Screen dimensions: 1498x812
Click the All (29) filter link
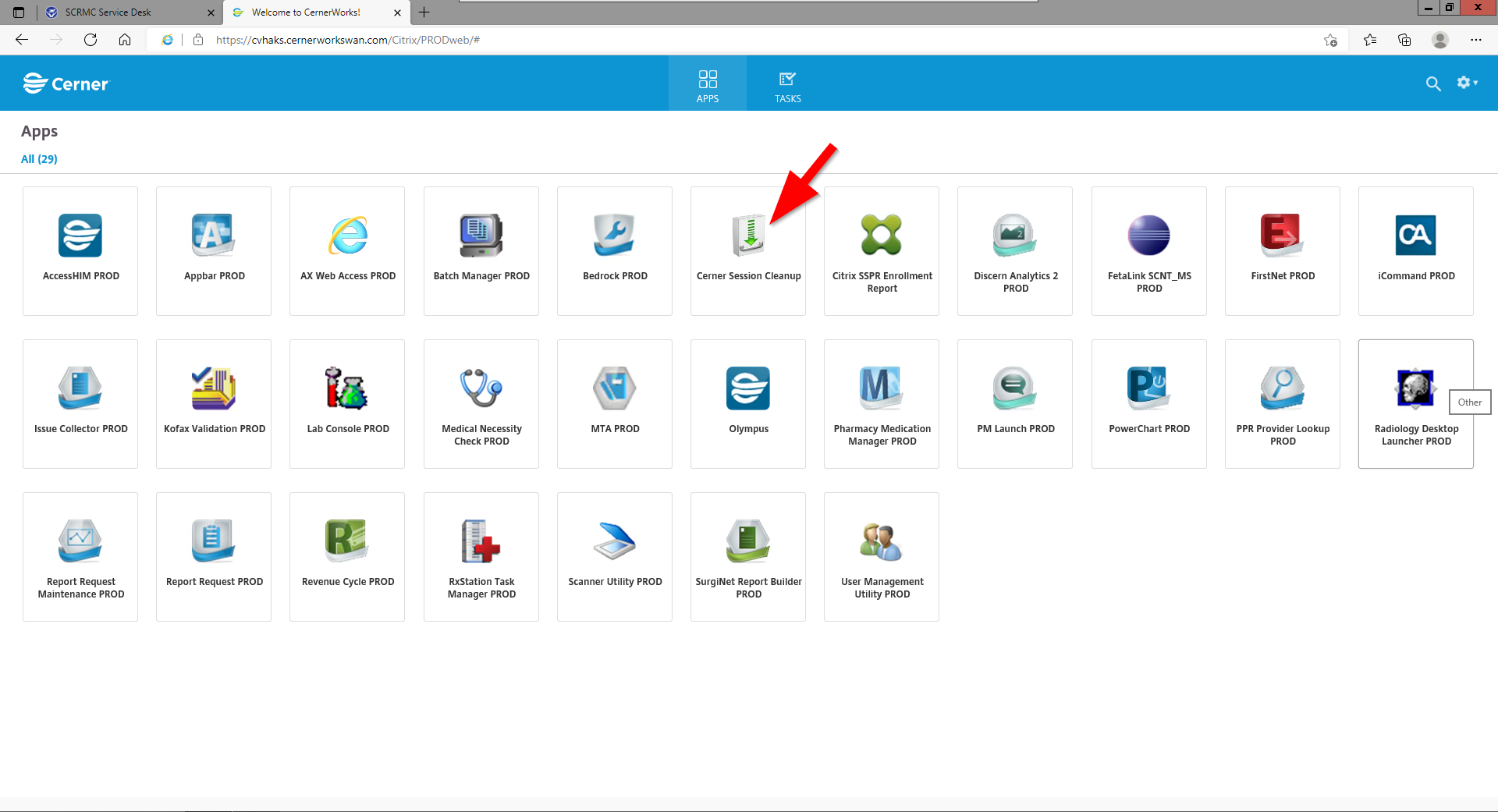(39, 159)
